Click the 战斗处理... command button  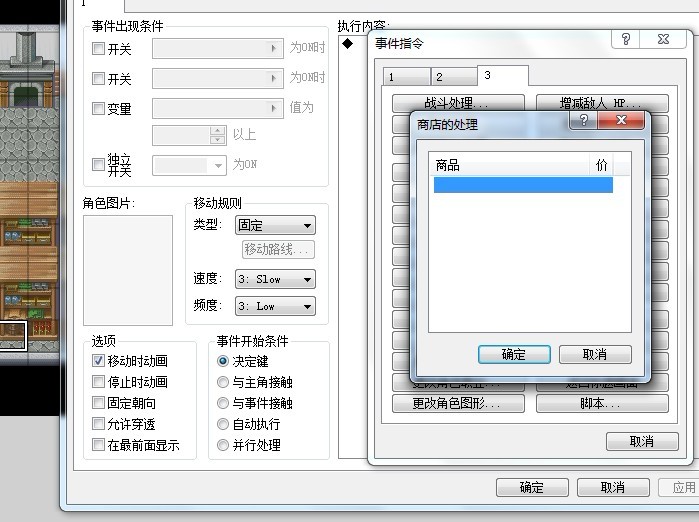458,103
